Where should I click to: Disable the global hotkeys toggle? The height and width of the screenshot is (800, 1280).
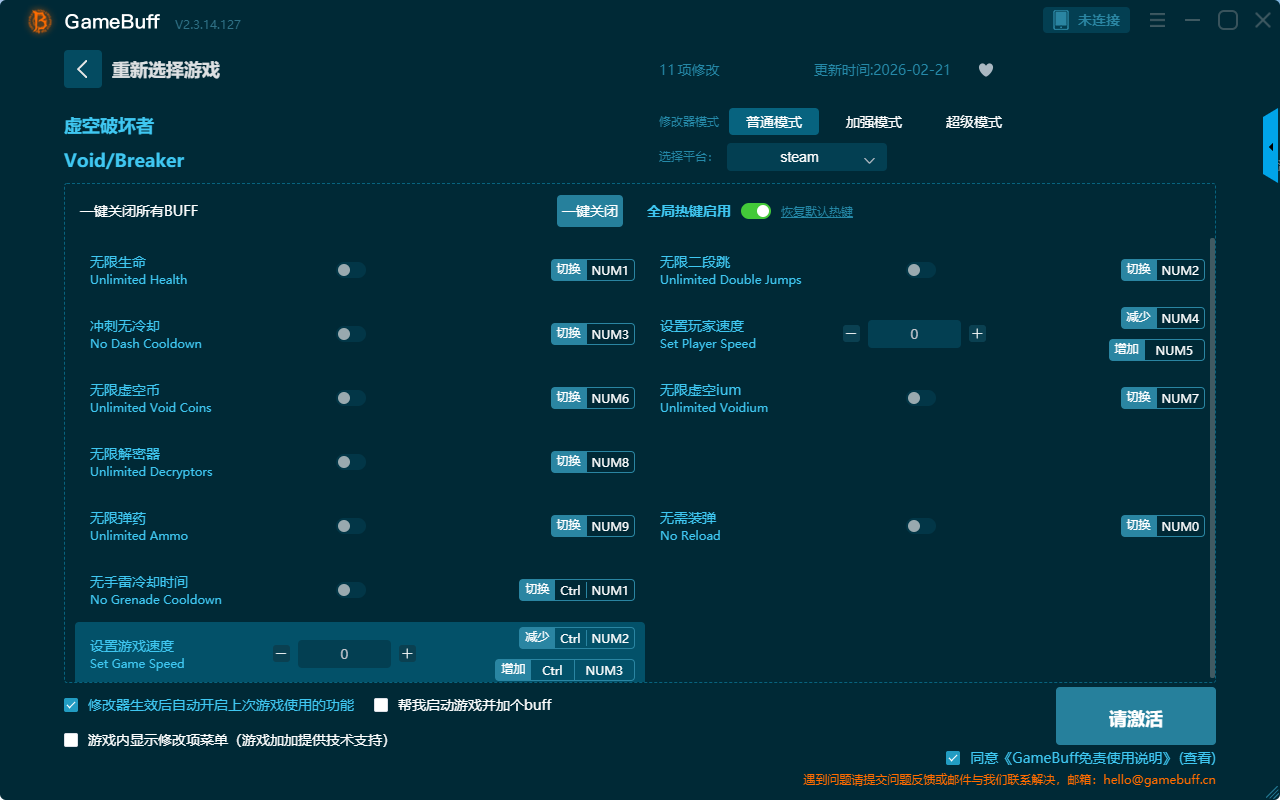click(756, 211)
